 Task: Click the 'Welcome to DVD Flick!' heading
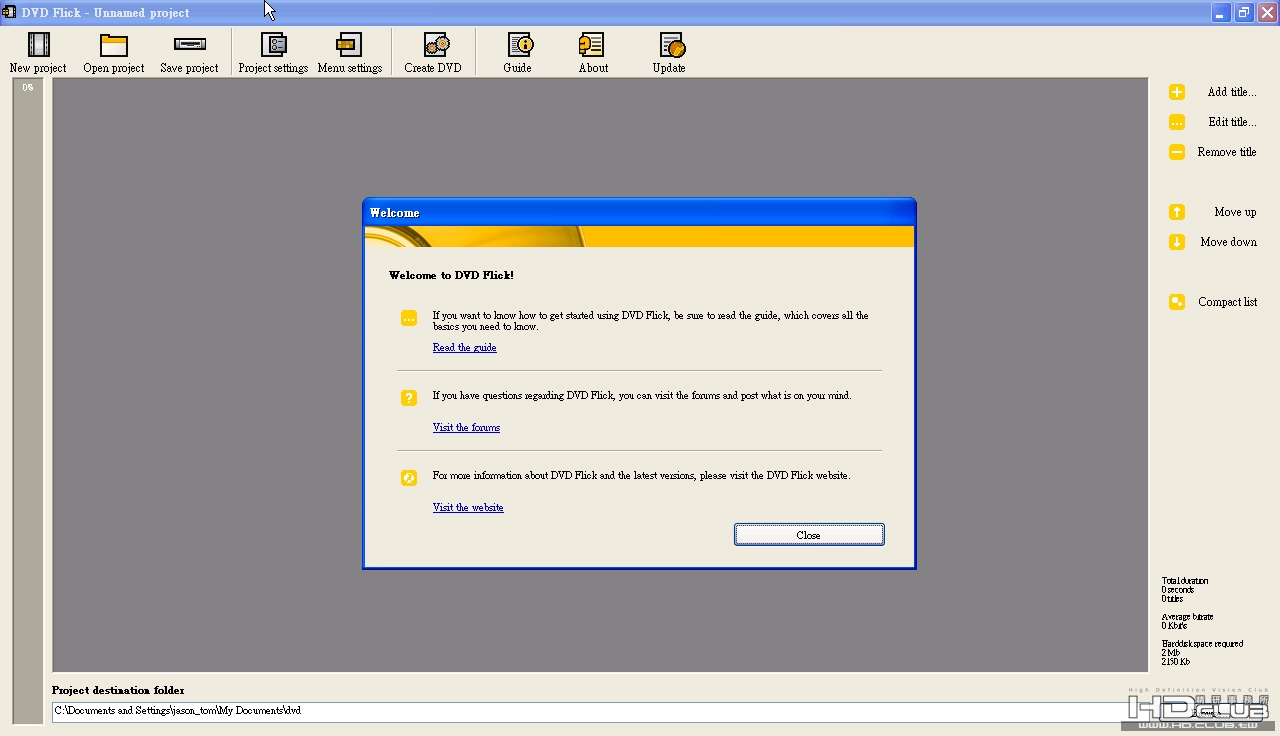point(451,275)
